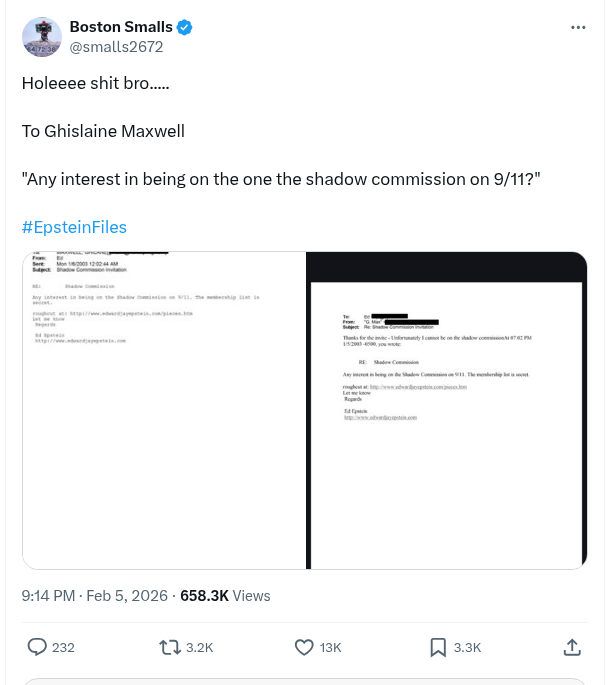Click the 3.2K reposts count
Image resolution: width=608 pixels, height=685 pixels.
[x=200, y=647]
